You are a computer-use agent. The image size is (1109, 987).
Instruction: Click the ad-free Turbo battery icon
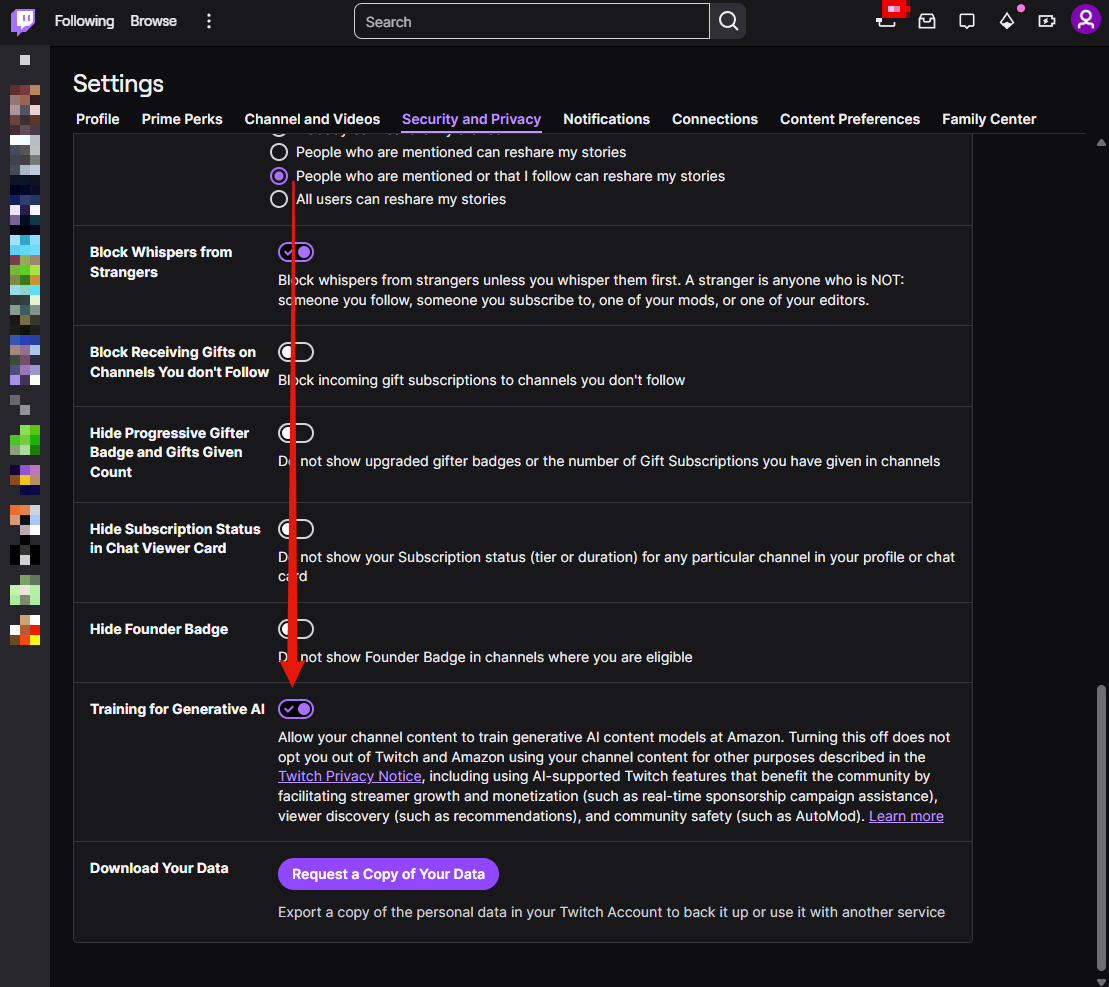pos(1046,21)
